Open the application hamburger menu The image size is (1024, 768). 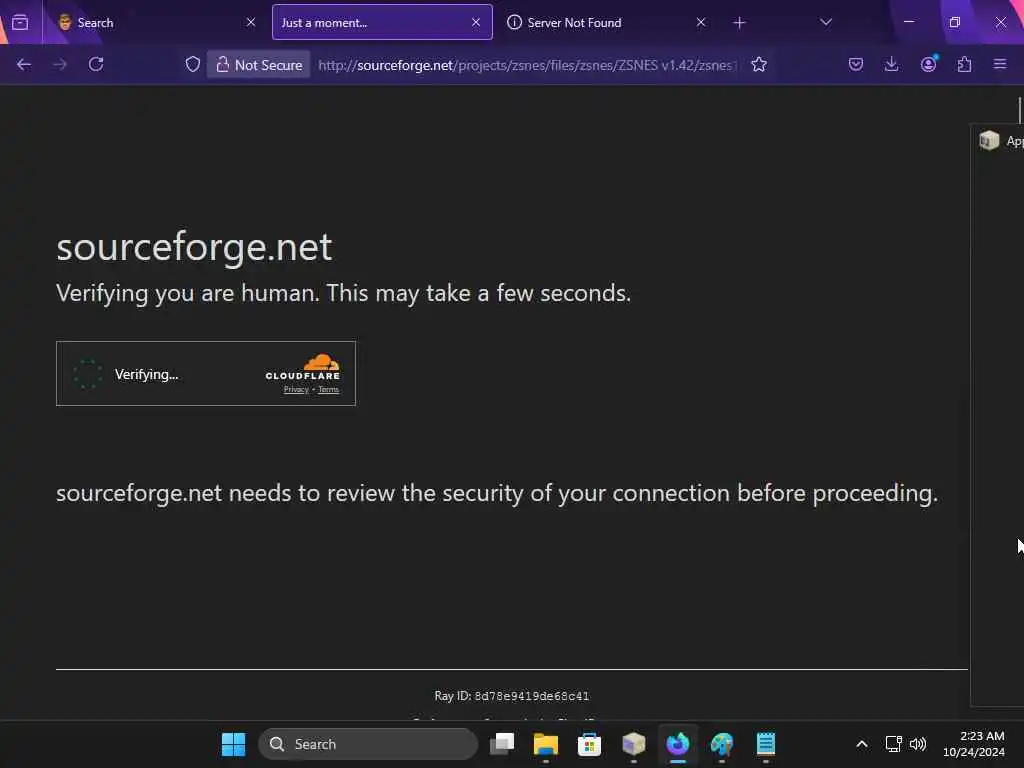1000,64
